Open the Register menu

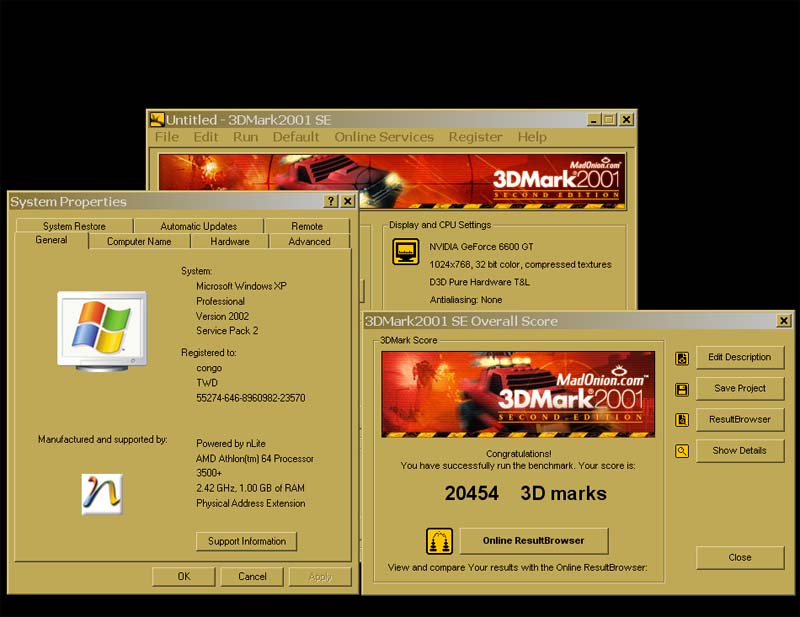click(x=476, y=137)
